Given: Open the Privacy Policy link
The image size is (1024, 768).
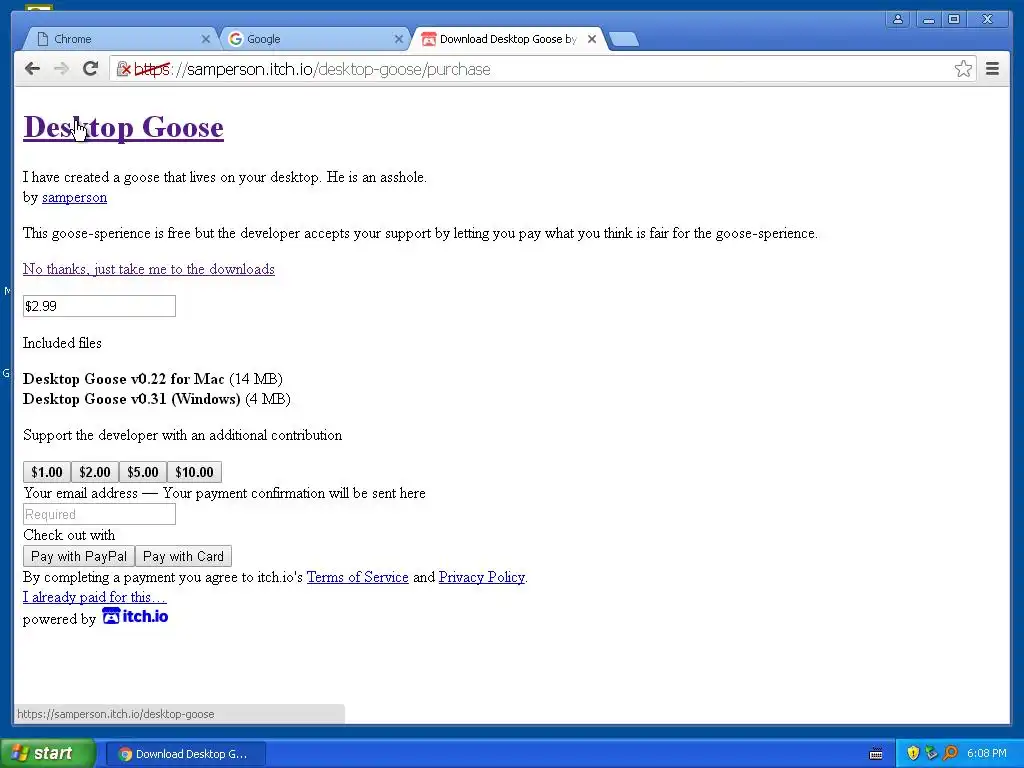Looking at the screenshot, I should click(x=482, y=577).
